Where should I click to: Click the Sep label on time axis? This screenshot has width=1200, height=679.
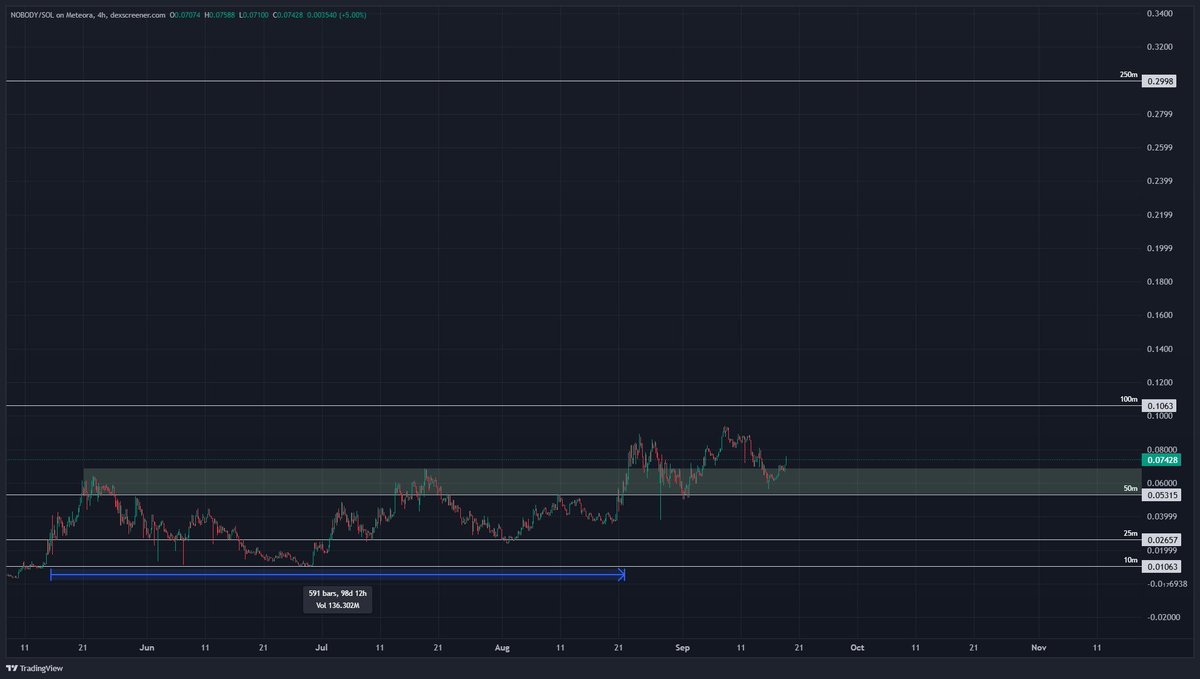pyautogui.click(x=683, y=648)
